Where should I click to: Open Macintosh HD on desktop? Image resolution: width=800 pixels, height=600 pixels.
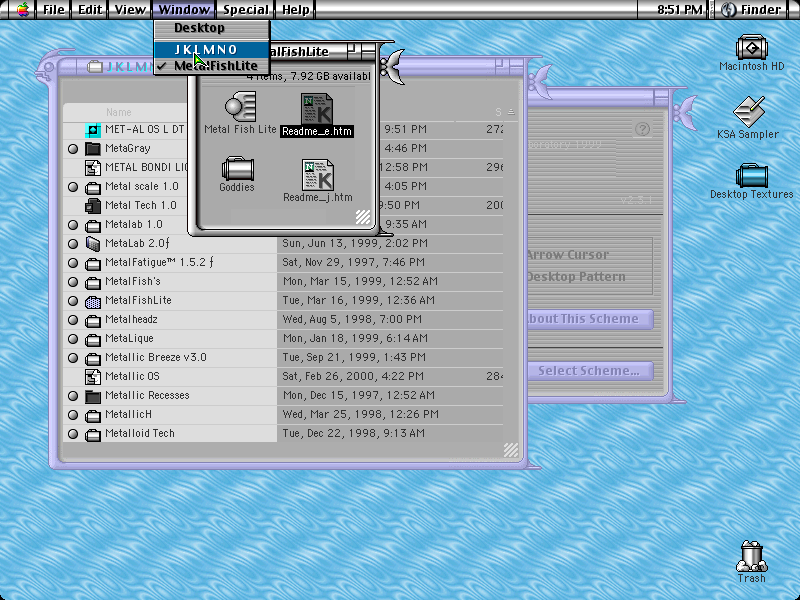[x=751, y=47]
